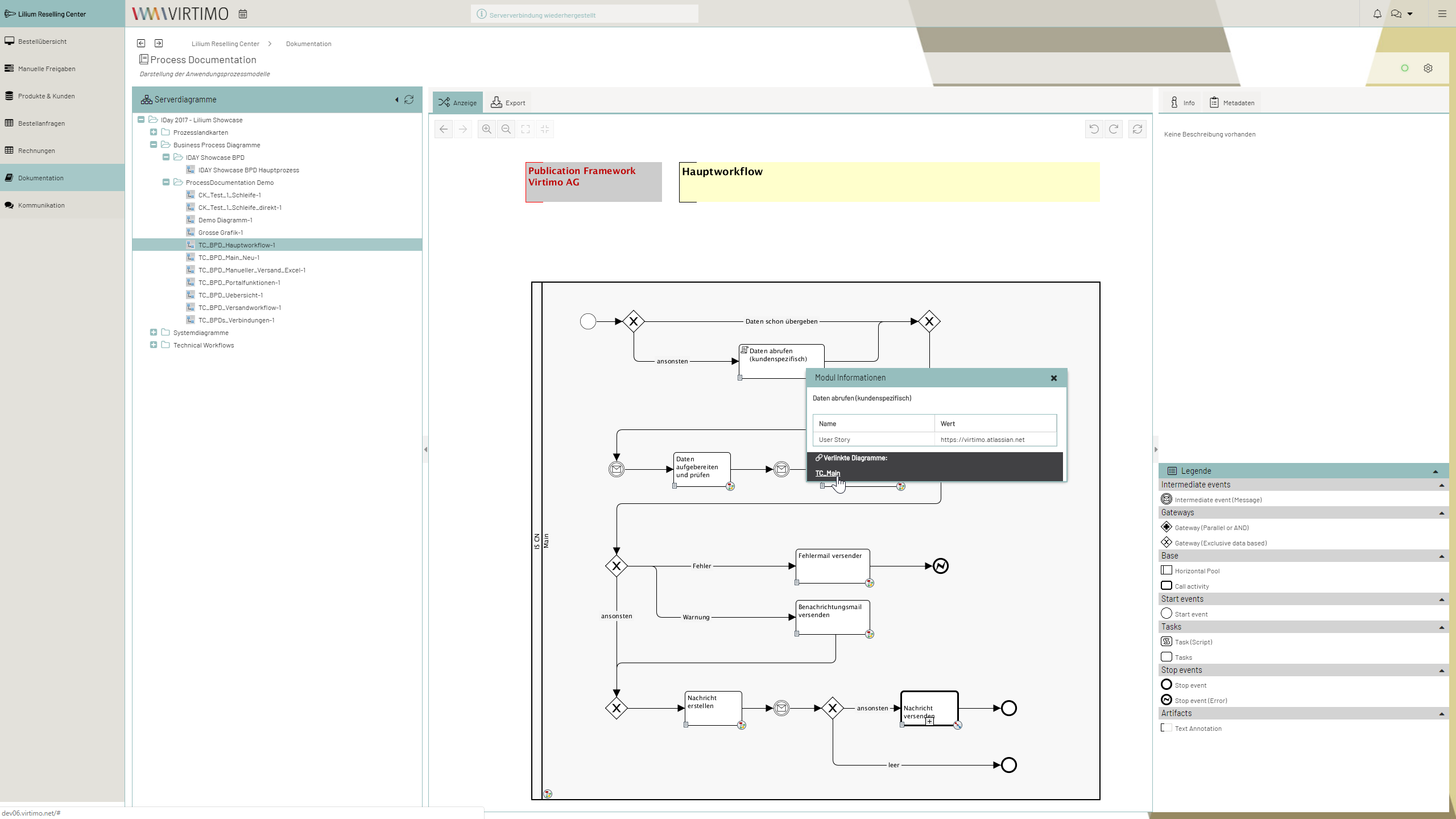Follow the TC_Main linked diagram link

(x=828, y=473)
